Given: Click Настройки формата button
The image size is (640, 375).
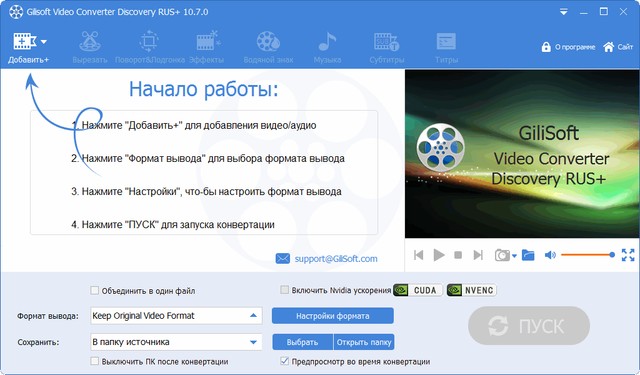Looking at the screenshot, I should (333, 316).
